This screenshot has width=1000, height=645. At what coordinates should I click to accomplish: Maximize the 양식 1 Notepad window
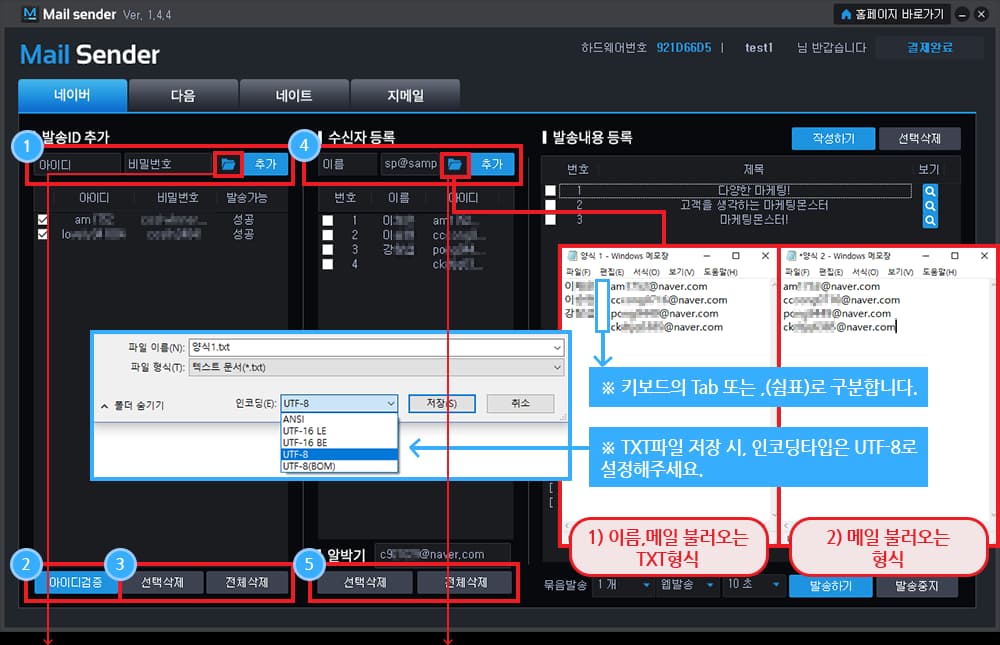click(x=735, y=256)
